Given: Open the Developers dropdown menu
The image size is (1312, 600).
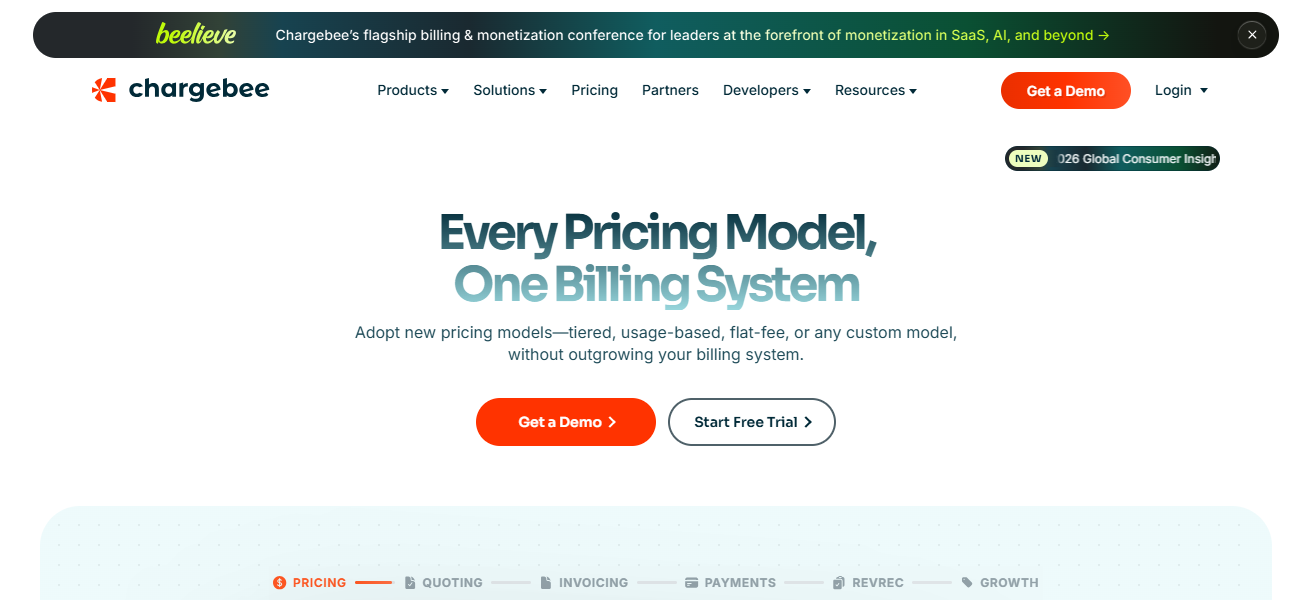Looking at the screenshot, I should pos(766,90).
